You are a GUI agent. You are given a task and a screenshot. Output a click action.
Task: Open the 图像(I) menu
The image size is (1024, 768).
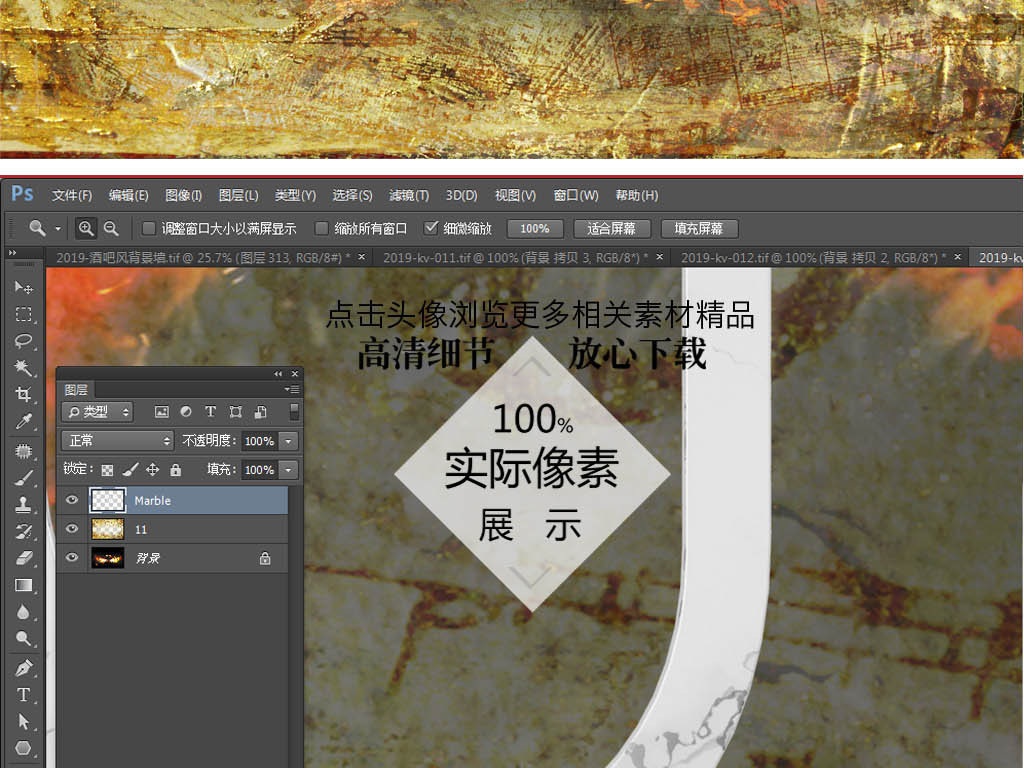(x=184, y=195)
